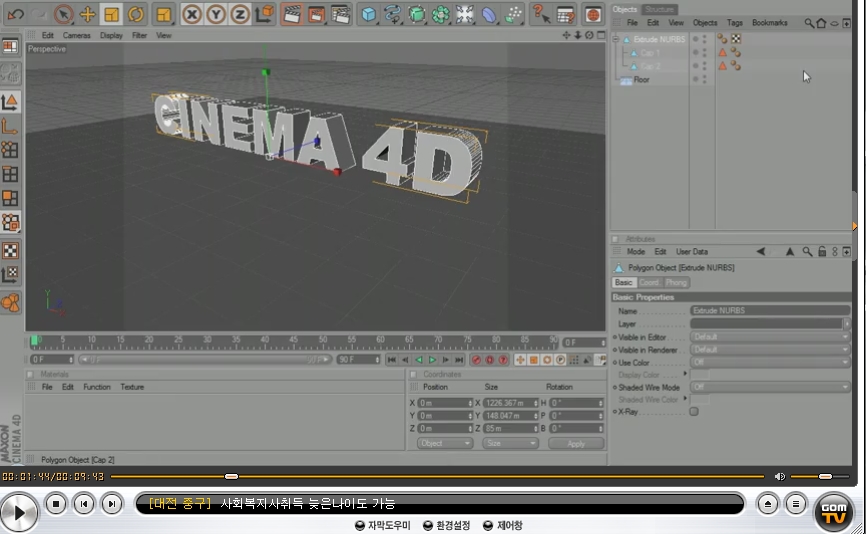Toggle X axis lock
The width and height of the screenshot is (866, 534).
click(x=192, y=14)
